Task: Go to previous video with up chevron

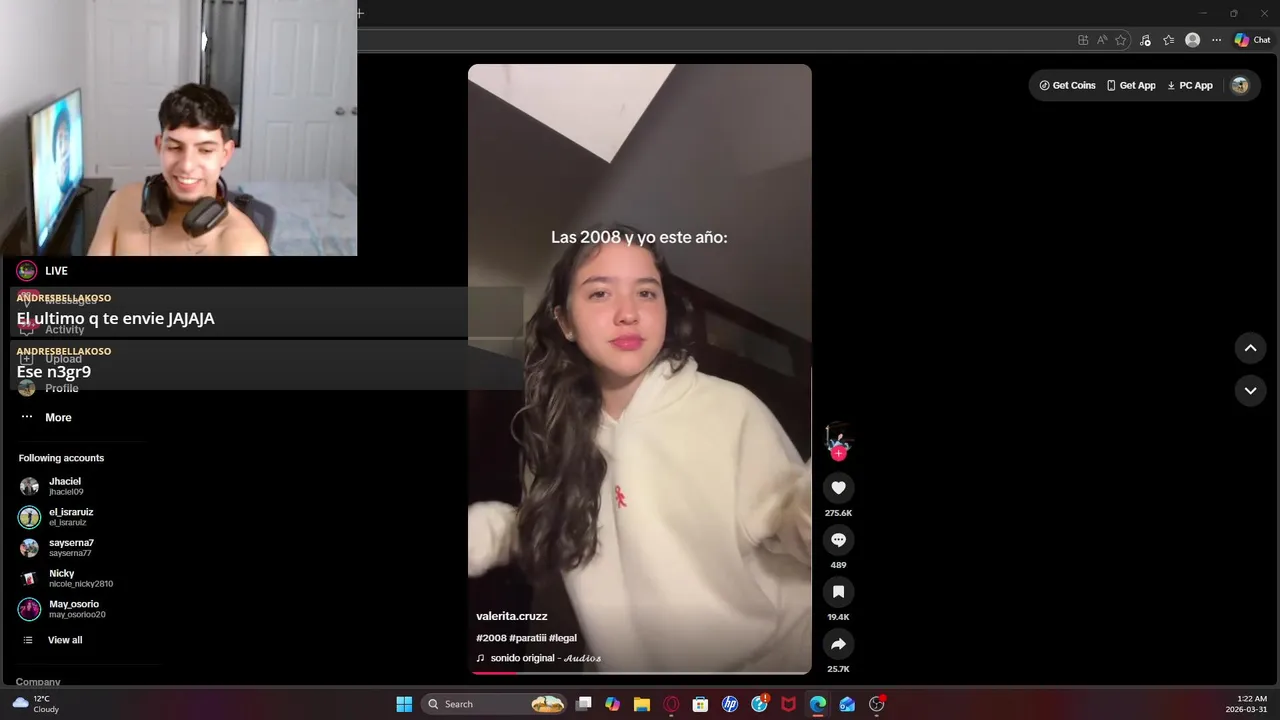Action: pyautogui.click(x=1250, y=348)
